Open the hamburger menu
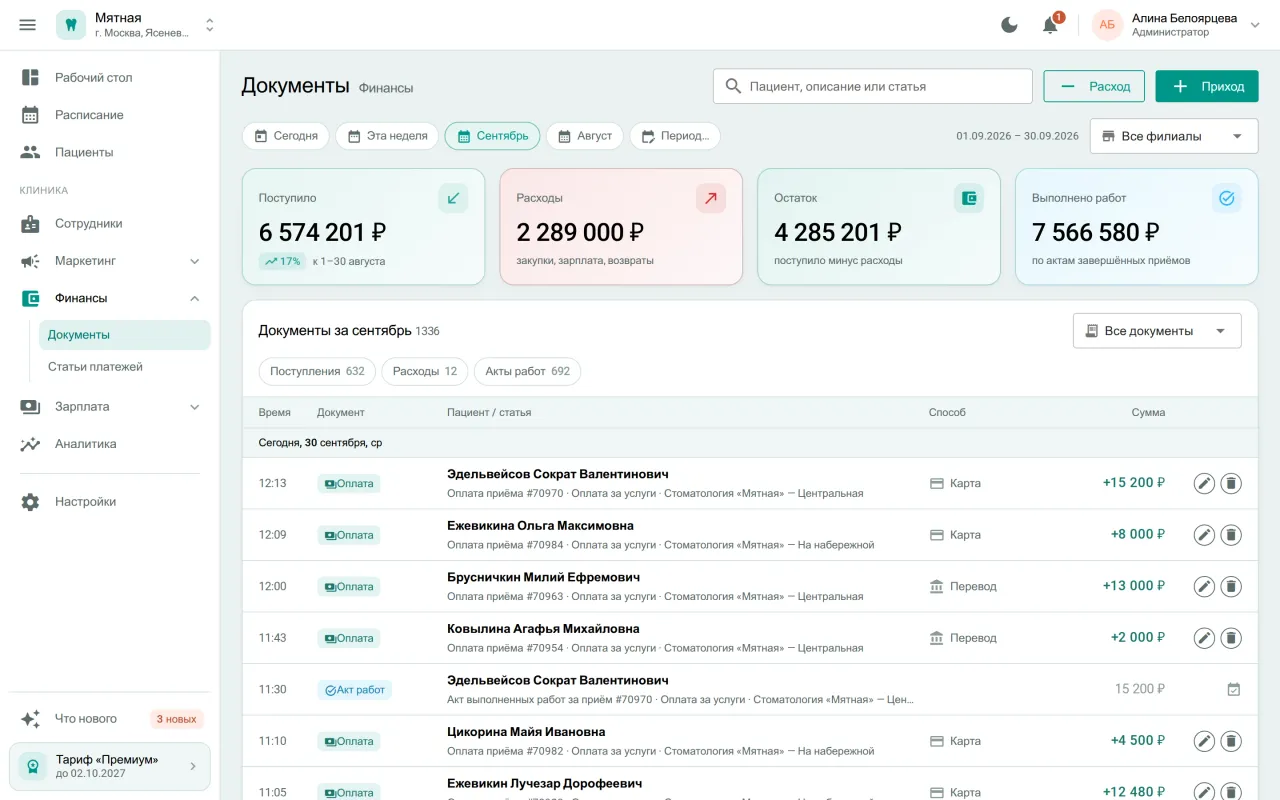The image size is (1280, 800). 28,25
